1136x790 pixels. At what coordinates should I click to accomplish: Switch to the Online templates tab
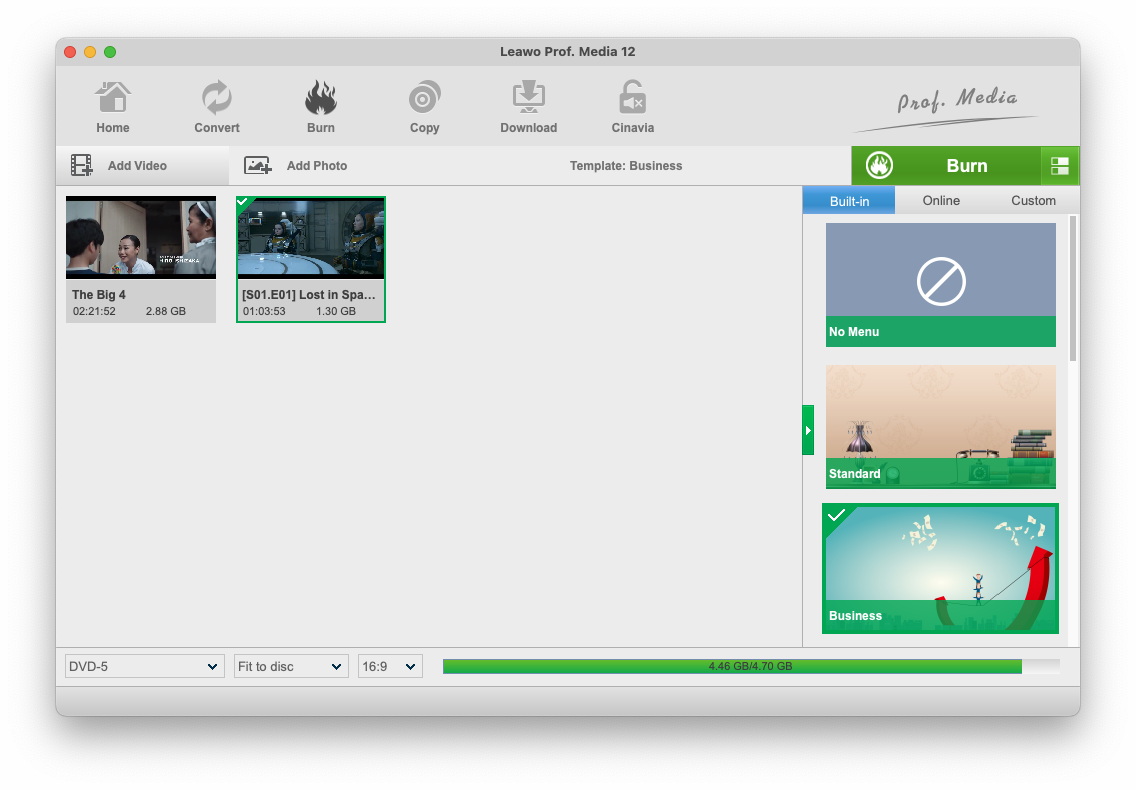tap(941, 201)
